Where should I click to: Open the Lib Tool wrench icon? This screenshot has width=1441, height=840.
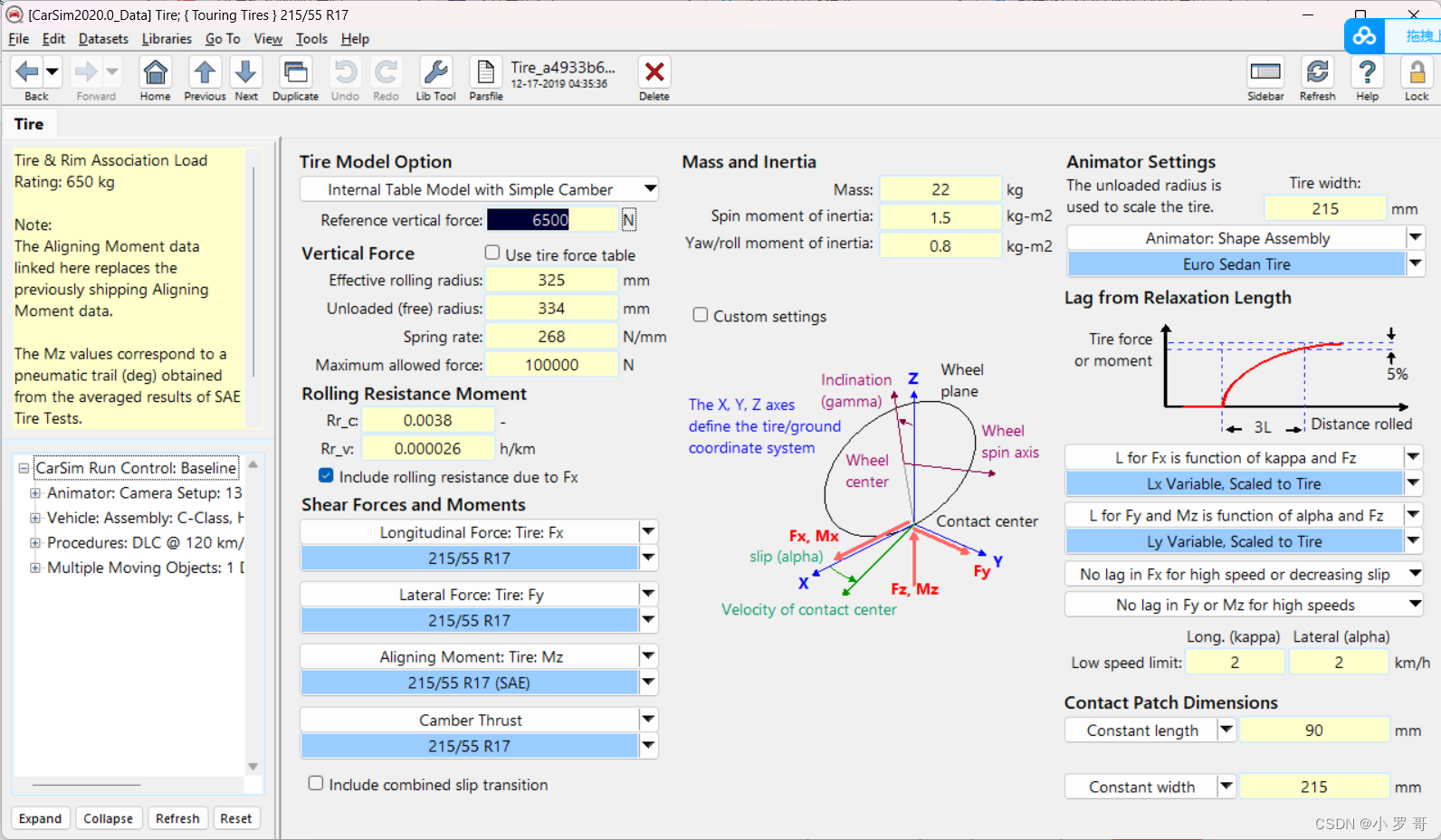point(435,72)
